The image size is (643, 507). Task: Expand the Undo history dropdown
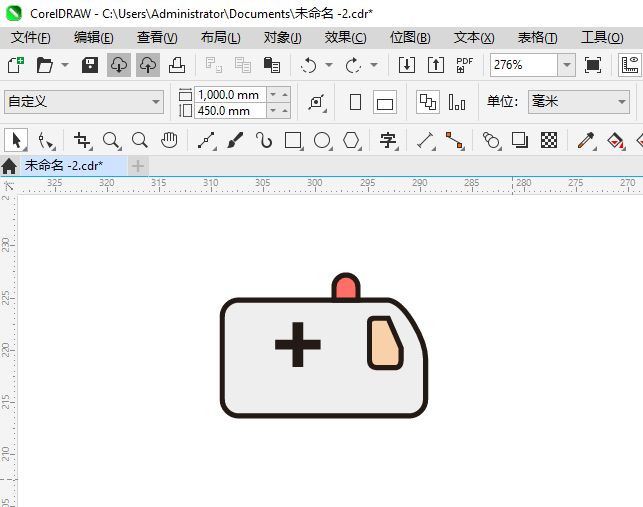(x=329, y=65)
